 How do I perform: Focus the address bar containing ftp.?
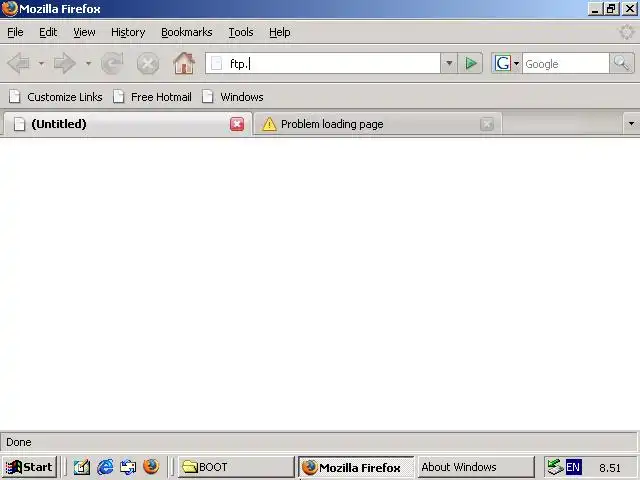click(322, 63)
